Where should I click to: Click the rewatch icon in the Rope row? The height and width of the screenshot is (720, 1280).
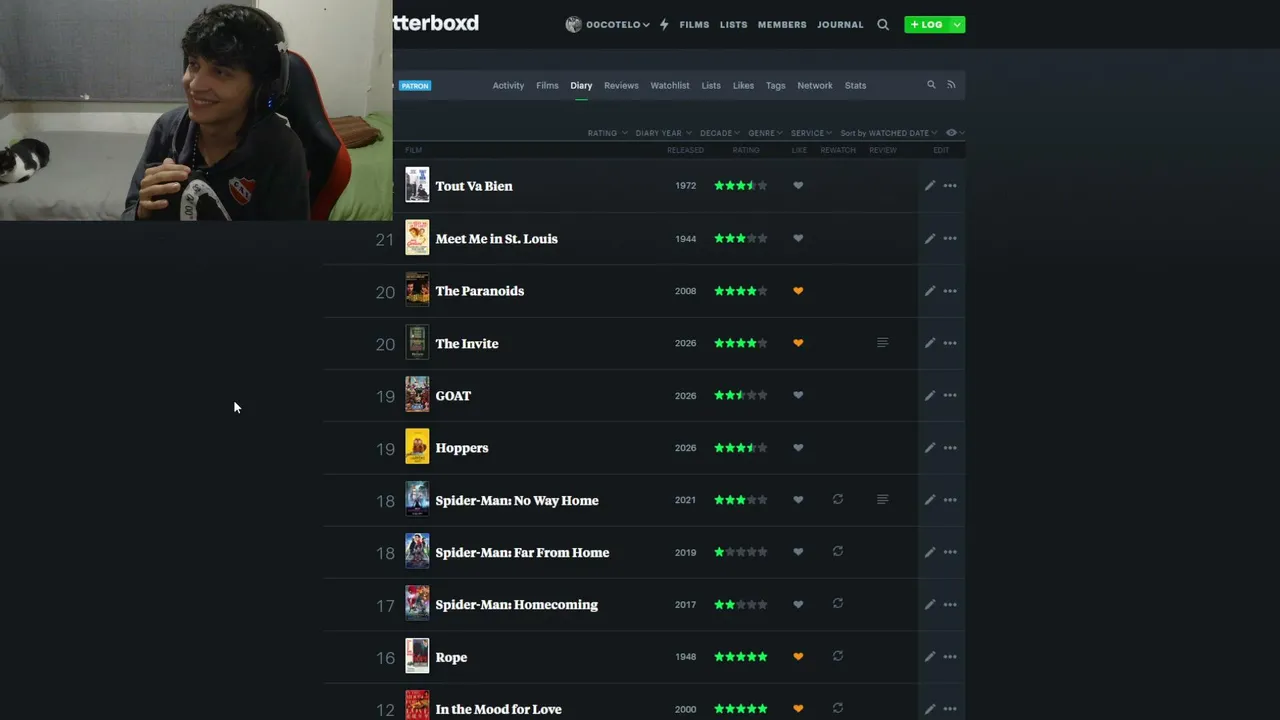(x=838, y=657)
